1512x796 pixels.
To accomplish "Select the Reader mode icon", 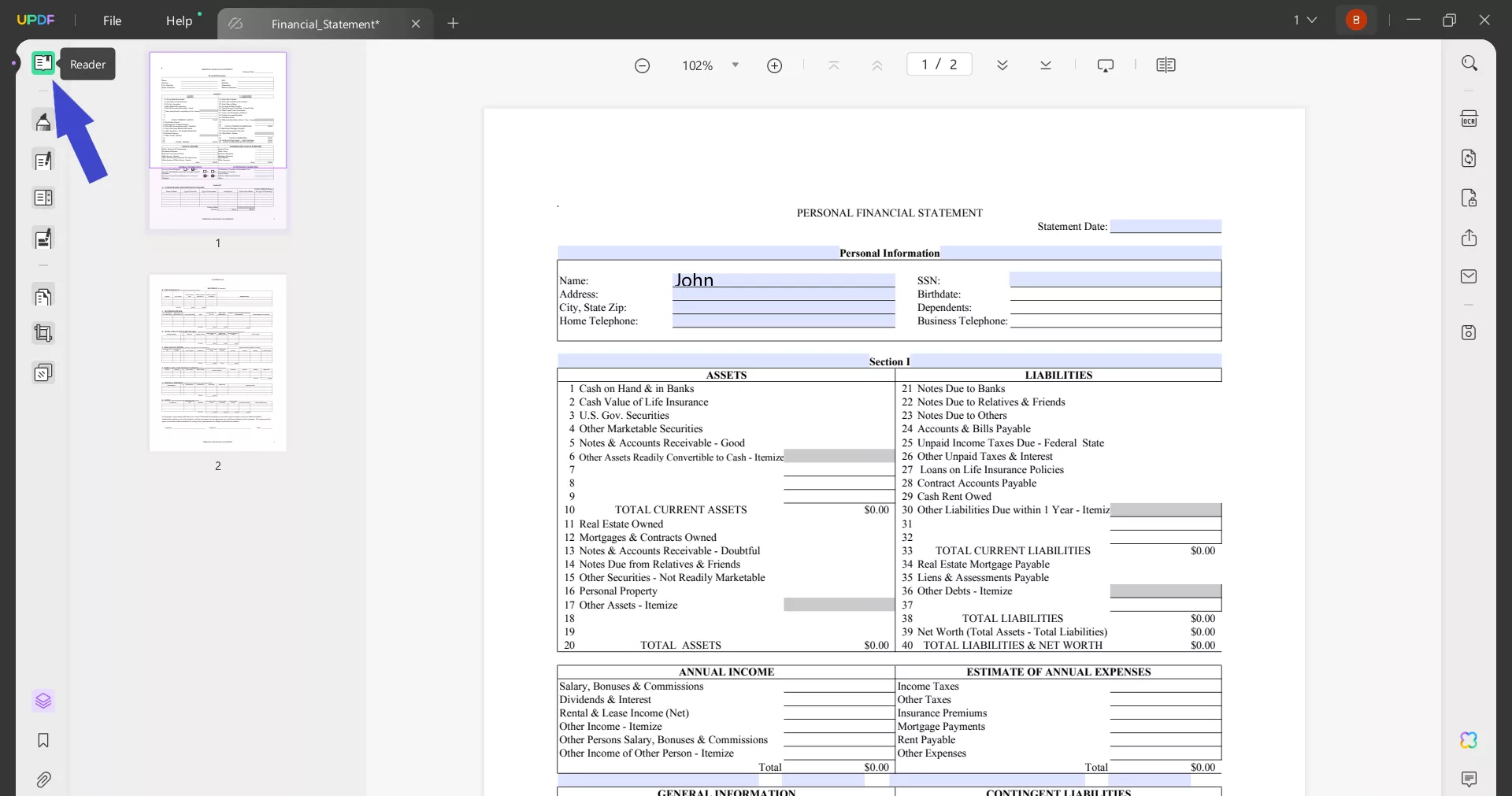I will (43, 63).
